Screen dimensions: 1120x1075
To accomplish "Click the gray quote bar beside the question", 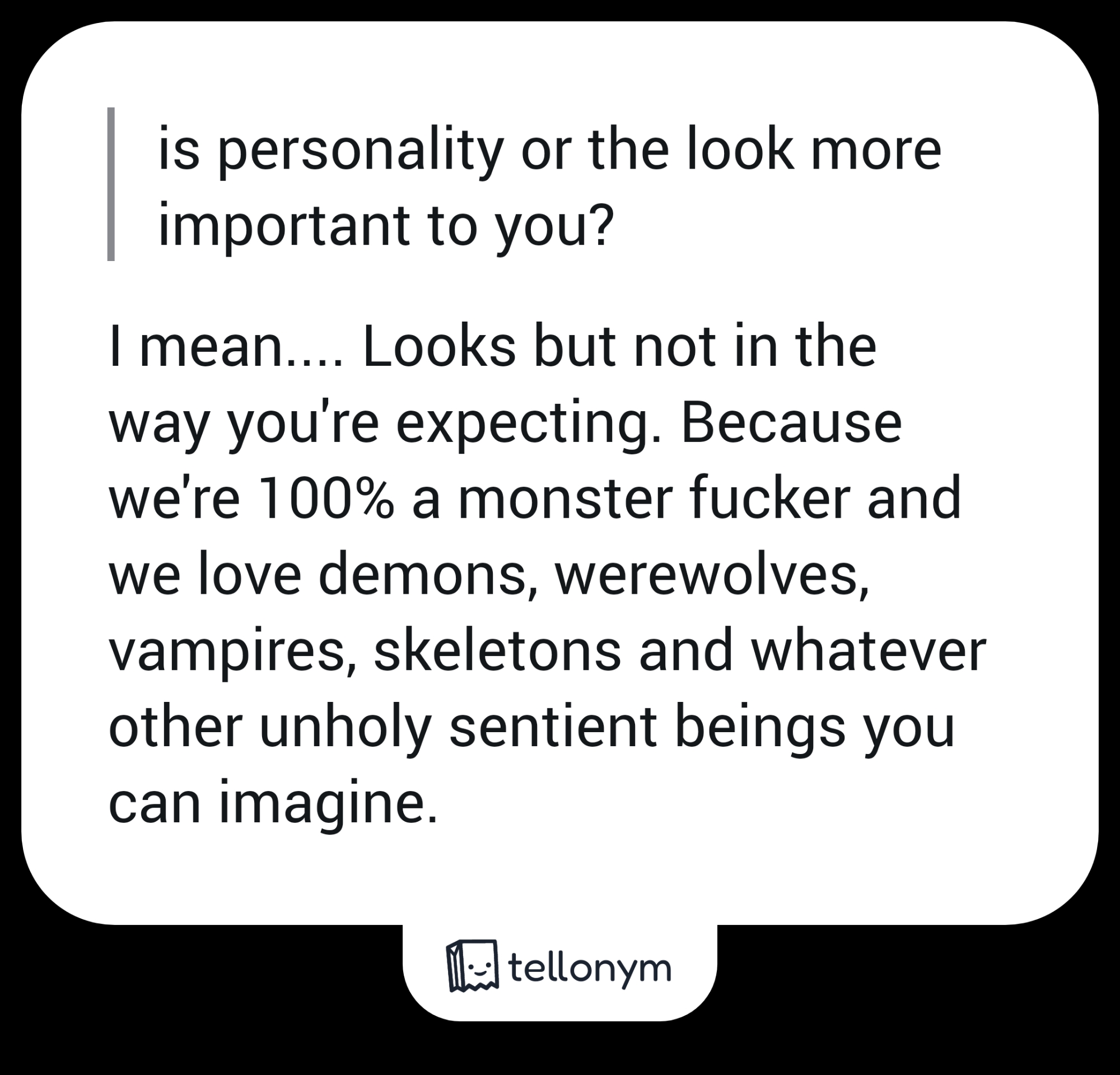I will tap(111, 184).
